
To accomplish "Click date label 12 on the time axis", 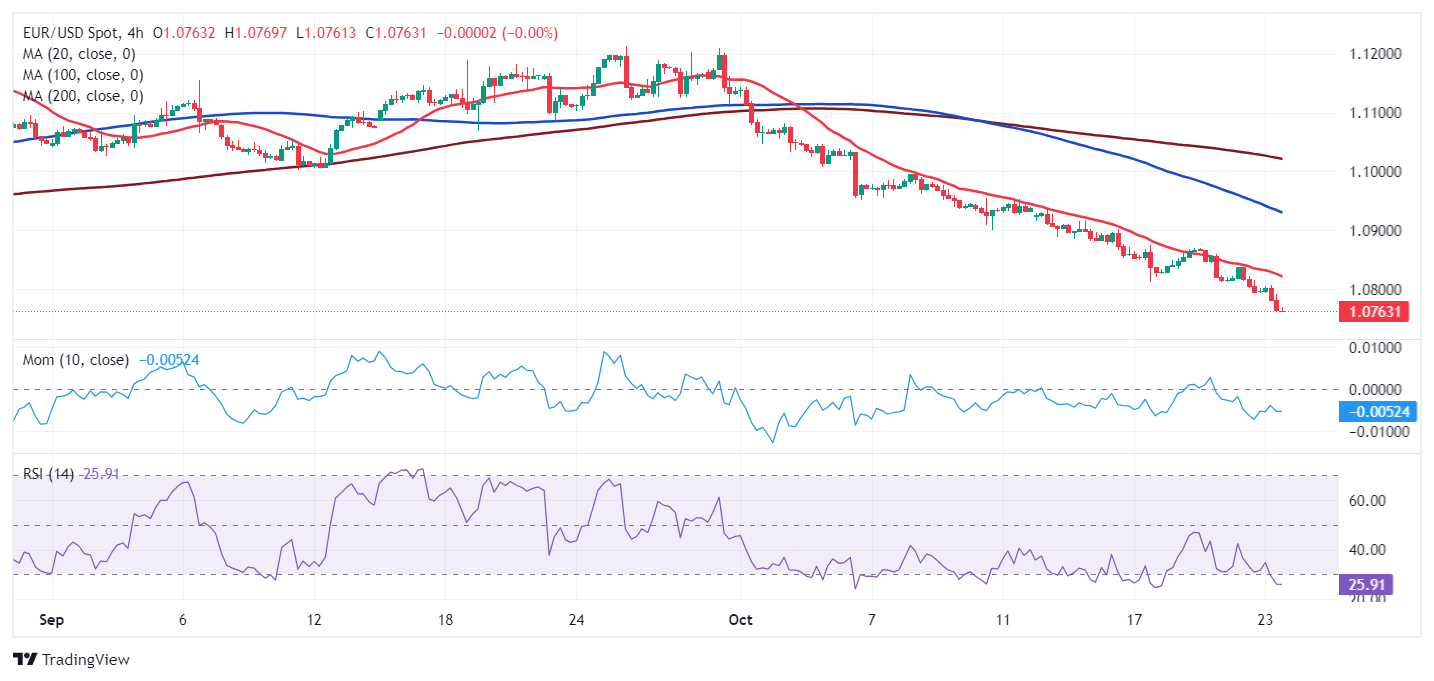I will [314, 620].
